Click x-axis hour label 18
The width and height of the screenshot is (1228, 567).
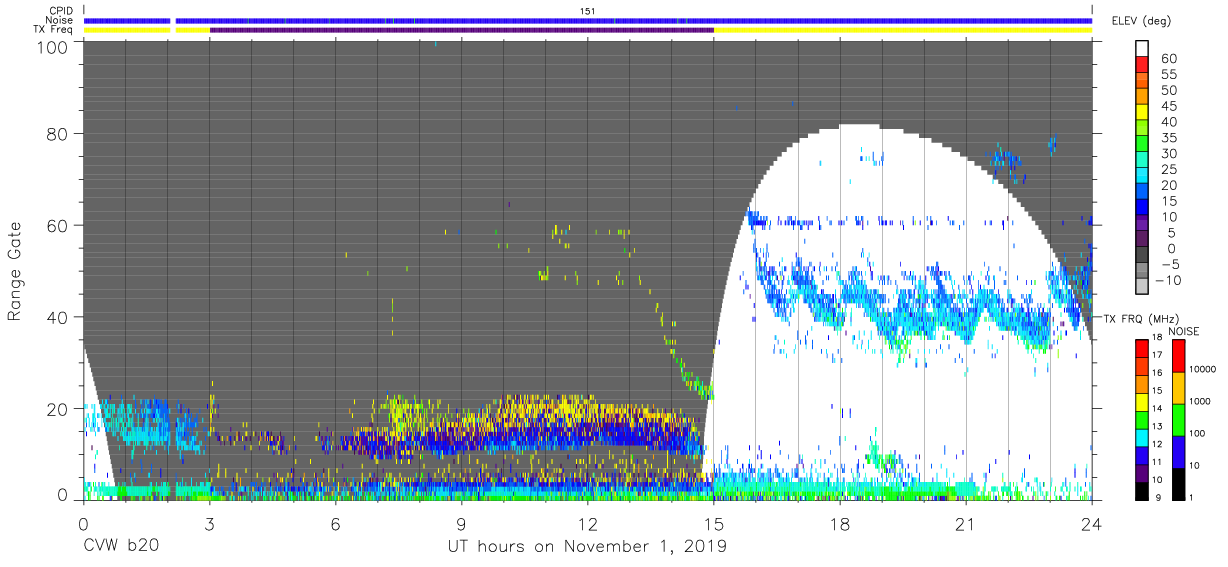click(840, 523)
